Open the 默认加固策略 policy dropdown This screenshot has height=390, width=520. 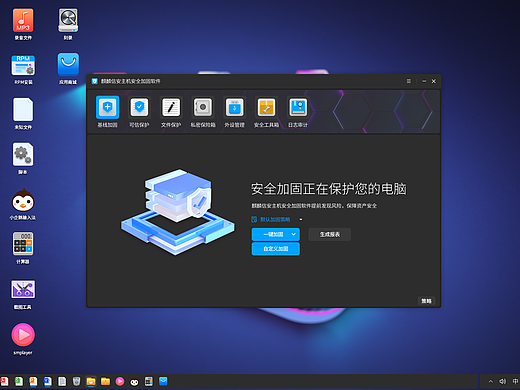277,219
